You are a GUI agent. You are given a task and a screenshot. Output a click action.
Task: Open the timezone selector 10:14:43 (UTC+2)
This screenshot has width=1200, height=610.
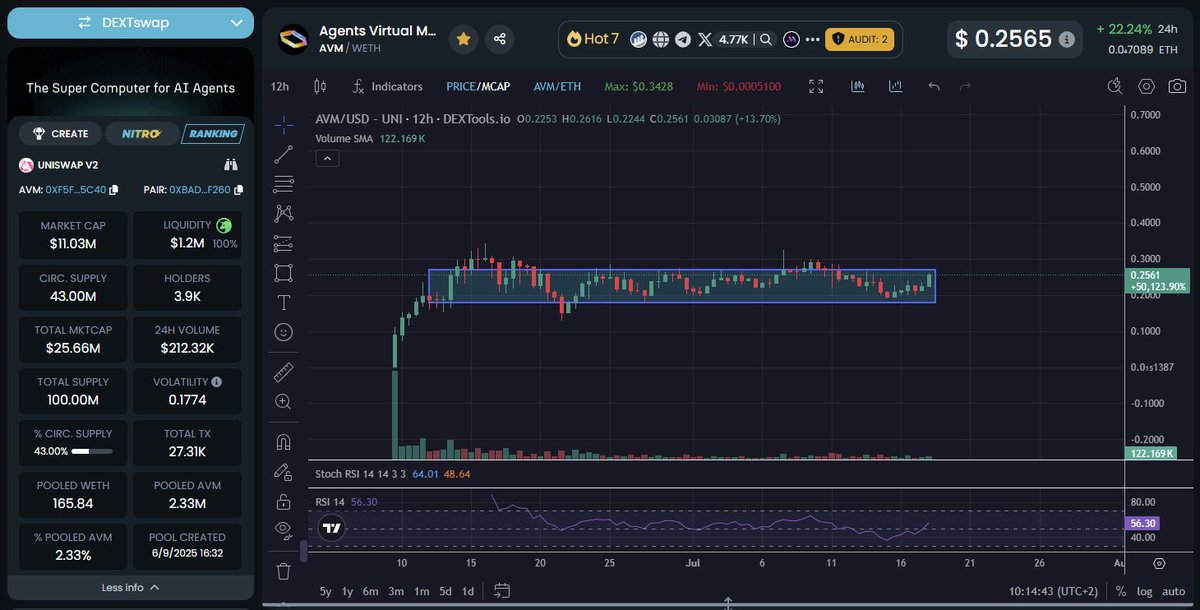pos(1053,591)
